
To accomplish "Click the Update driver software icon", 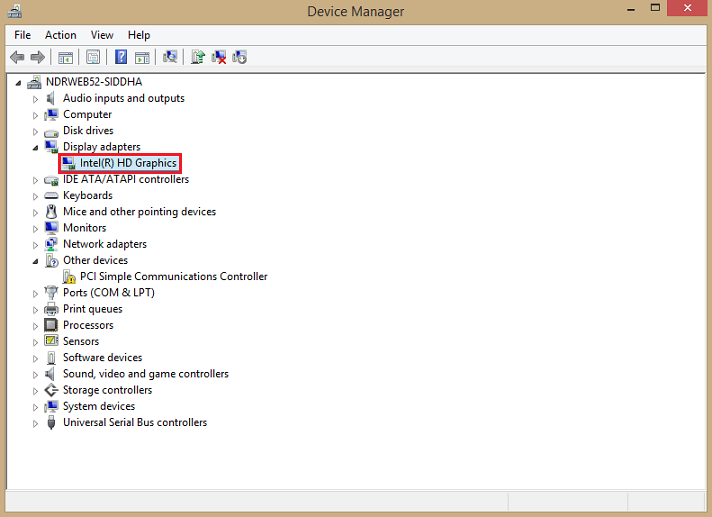I will (x=198, y=57).
